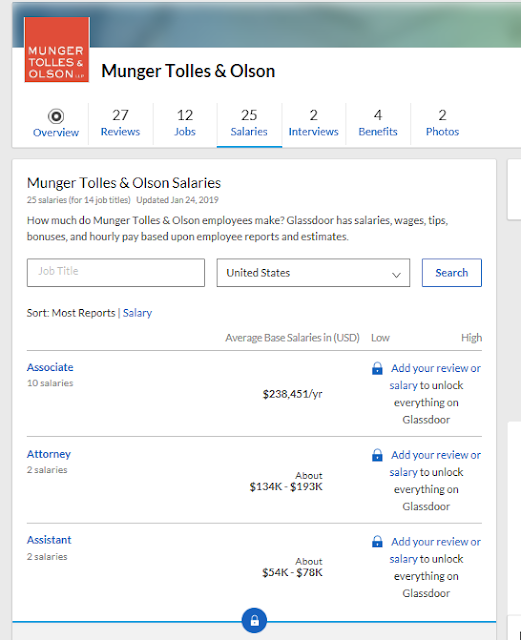
Task: Click the '2 salaries' count under Attorney
Action: [x=47, y=470]
